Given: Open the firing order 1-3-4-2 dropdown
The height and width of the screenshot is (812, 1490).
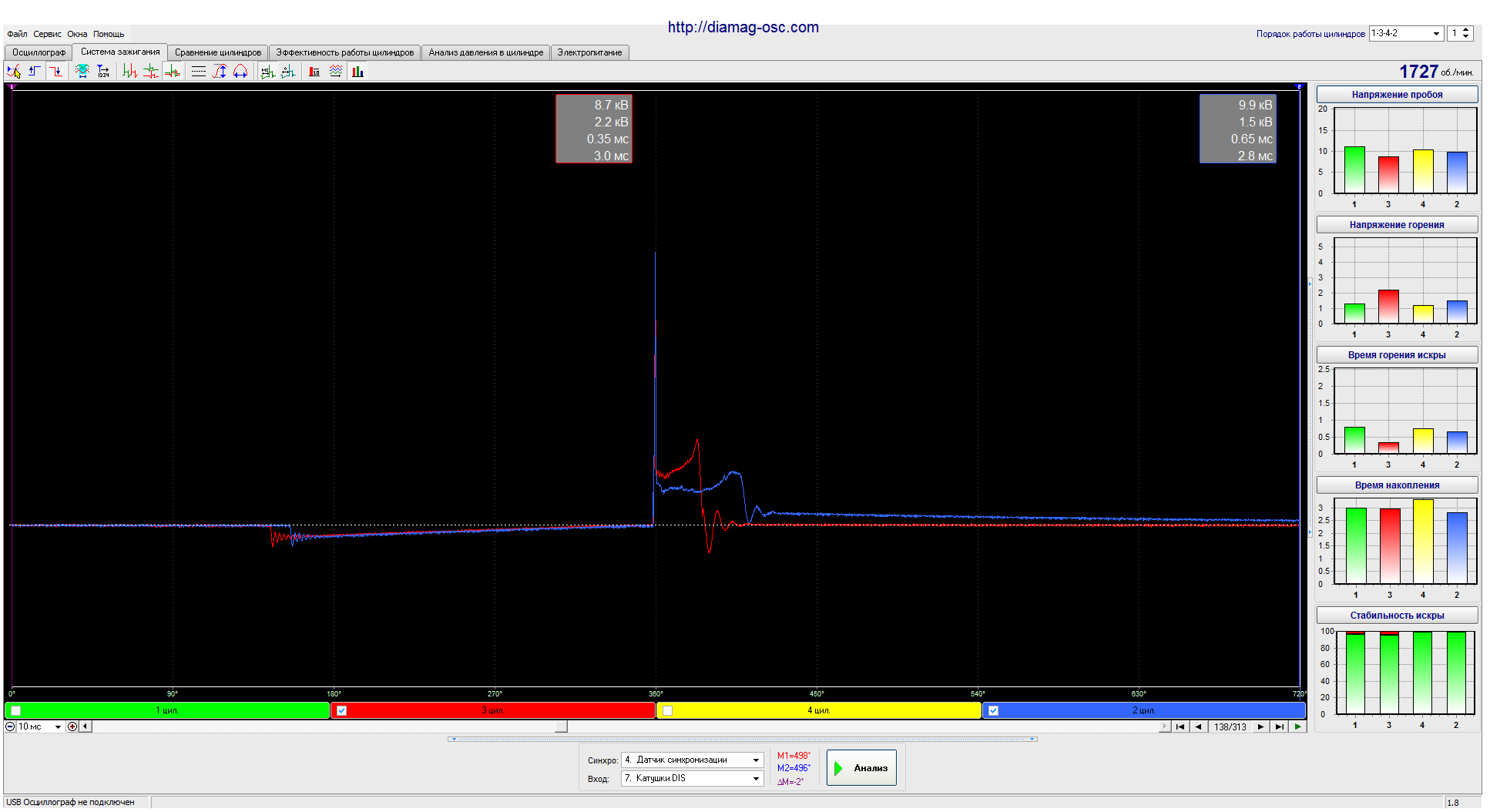Looking at the screenshot, I should click(x=1436, y=34).
